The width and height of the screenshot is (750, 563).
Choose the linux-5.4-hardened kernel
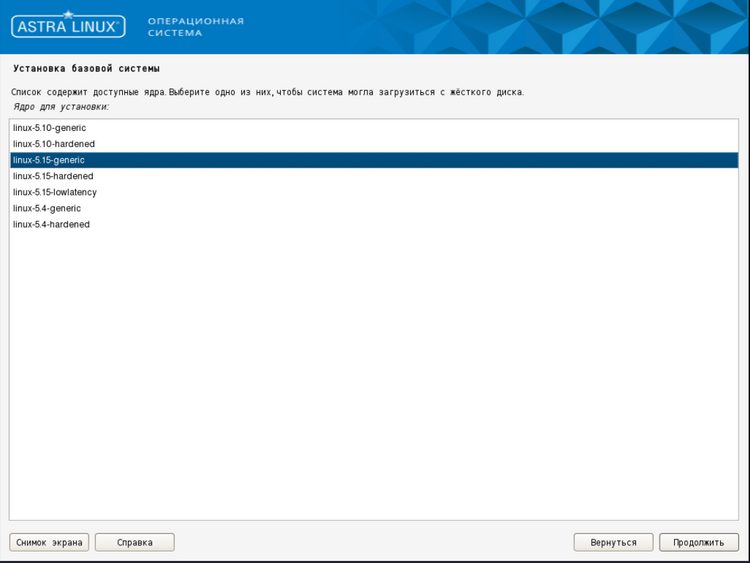(x=51, y=224)
